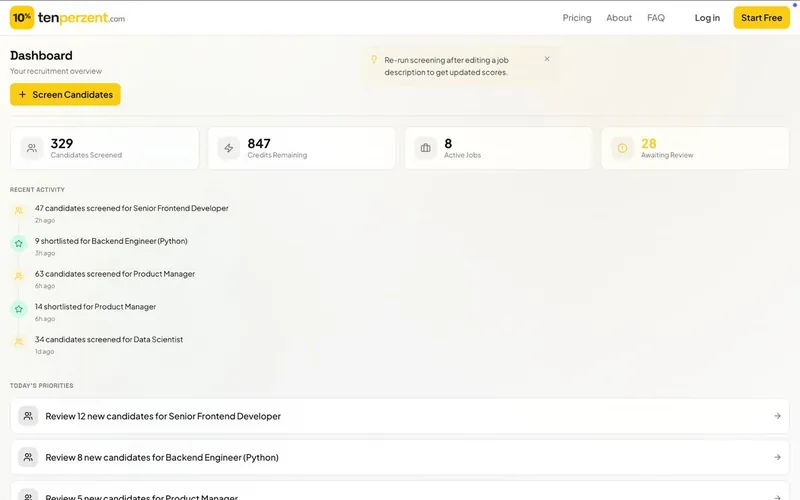The image size is (800, 500).
Task: Dismiss the re-run screening tip banner
Action: click(547, 59)
